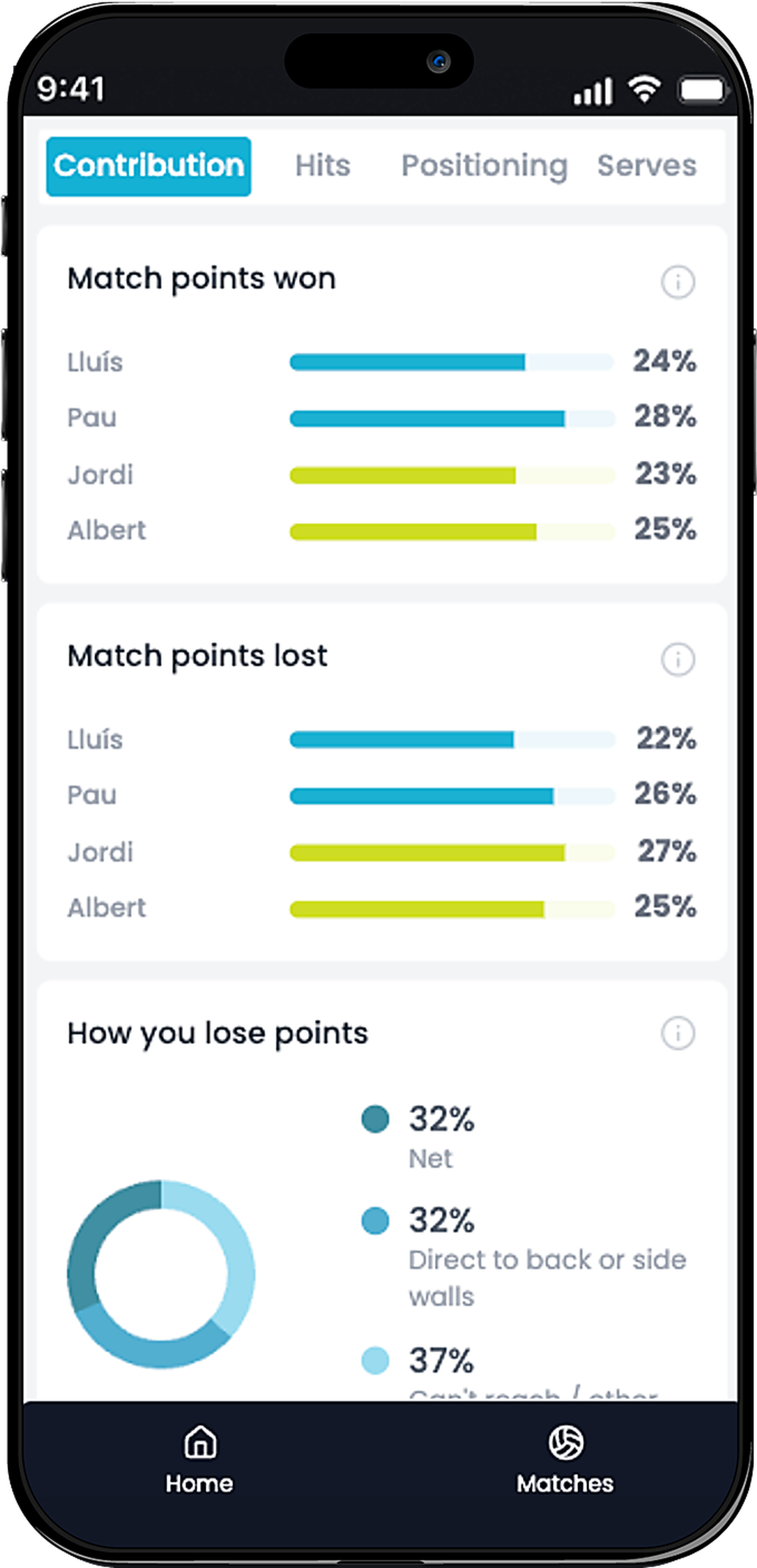Click Pau in Match points lost
Screen dimensions: 757x1568
coord(92,795)
